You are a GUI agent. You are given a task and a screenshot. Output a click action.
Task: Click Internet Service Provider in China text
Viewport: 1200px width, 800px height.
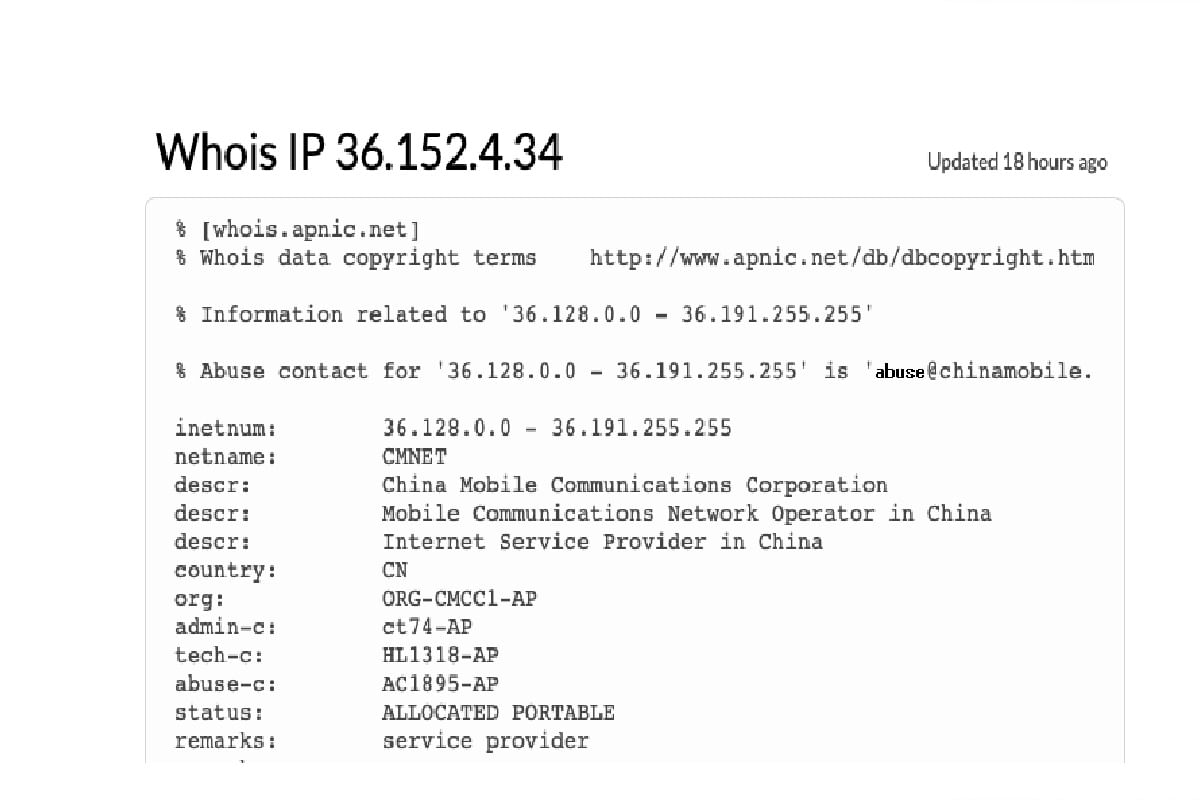602,542
